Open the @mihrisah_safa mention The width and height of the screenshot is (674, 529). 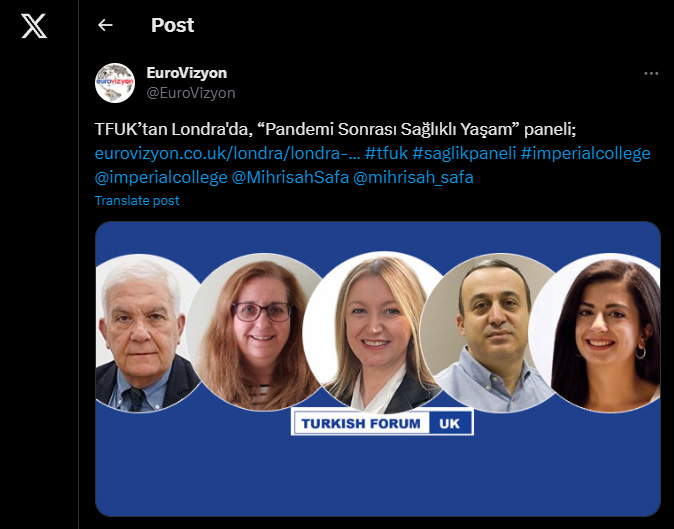(x=413, y=177)
